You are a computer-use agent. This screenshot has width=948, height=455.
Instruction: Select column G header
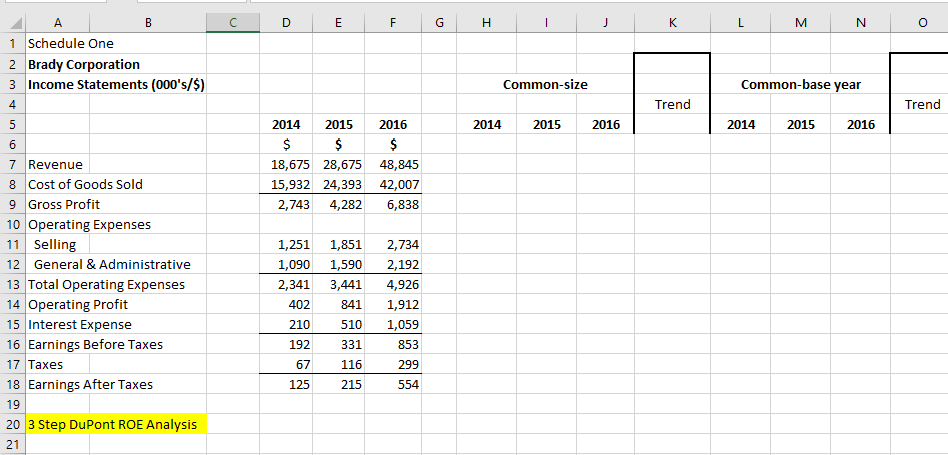(x=439, y=23)
